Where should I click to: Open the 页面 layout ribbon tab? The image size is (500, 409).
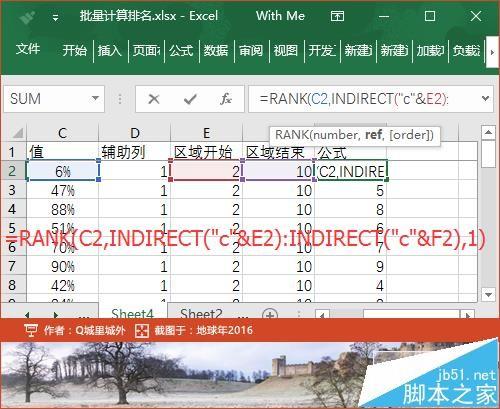(x=146, y=50)
